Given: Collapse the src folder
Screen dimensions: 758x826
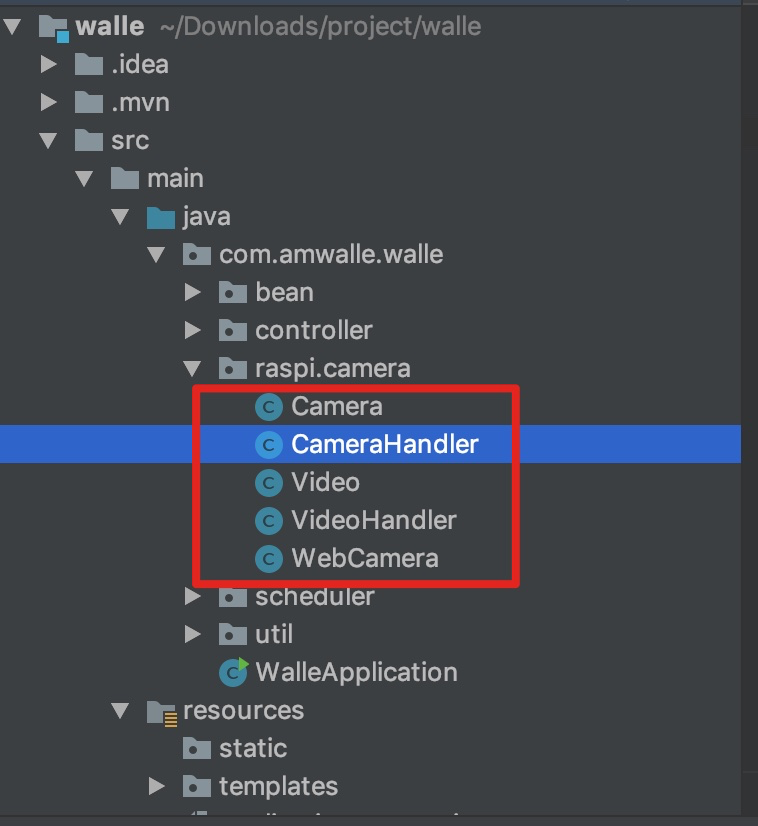Looking at the screenshot, I should (48, 141).
